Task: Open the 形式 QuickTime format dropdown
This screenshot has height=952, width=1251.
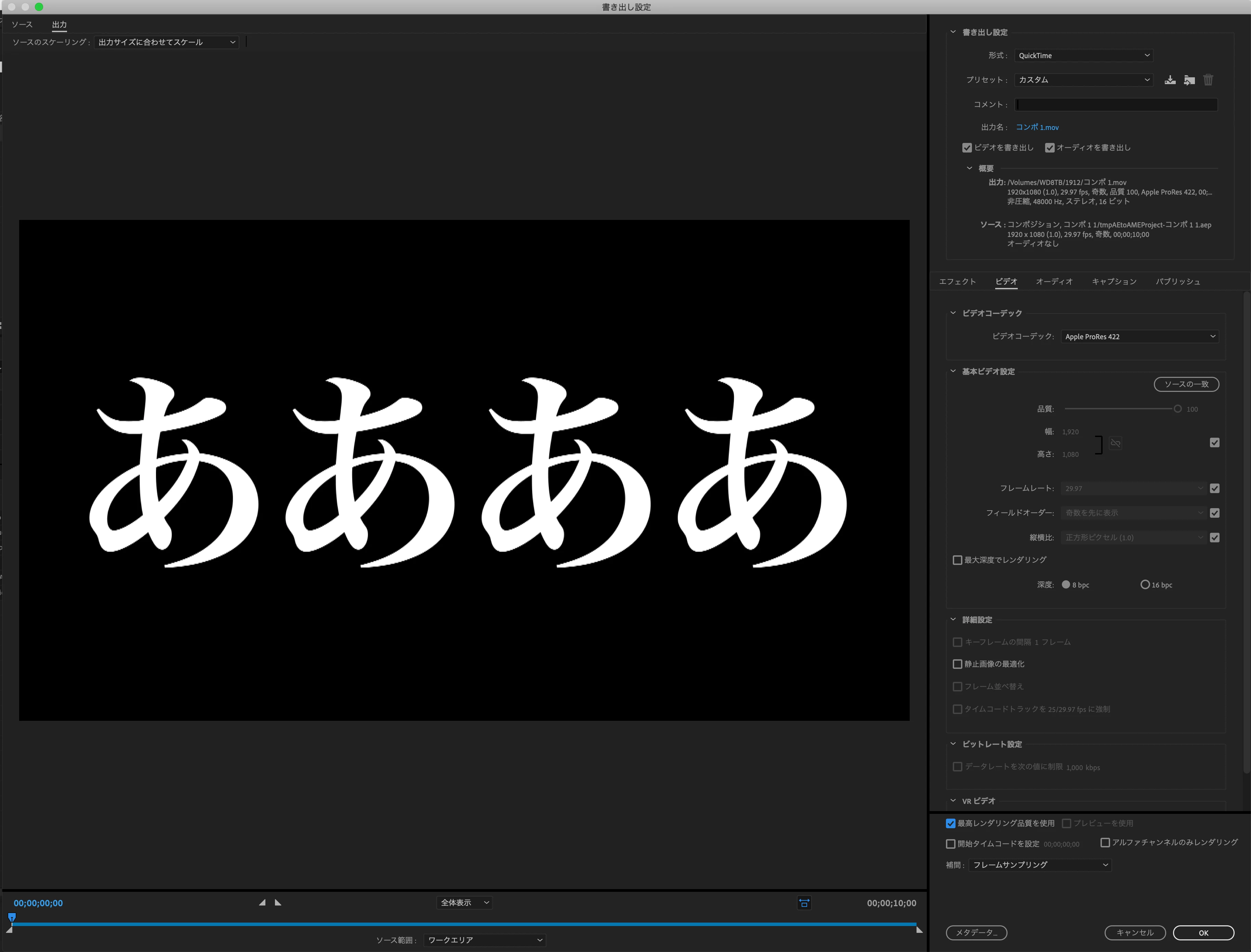Action: click(x=1083, y=55)
